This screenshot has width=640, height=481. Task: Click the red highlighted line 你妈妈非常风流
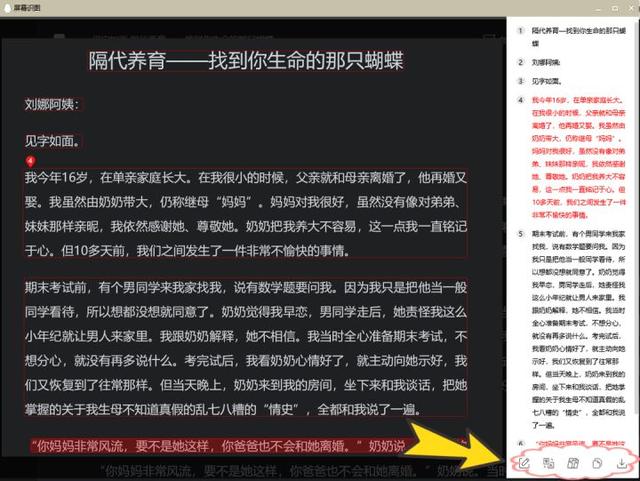point(220,445)
